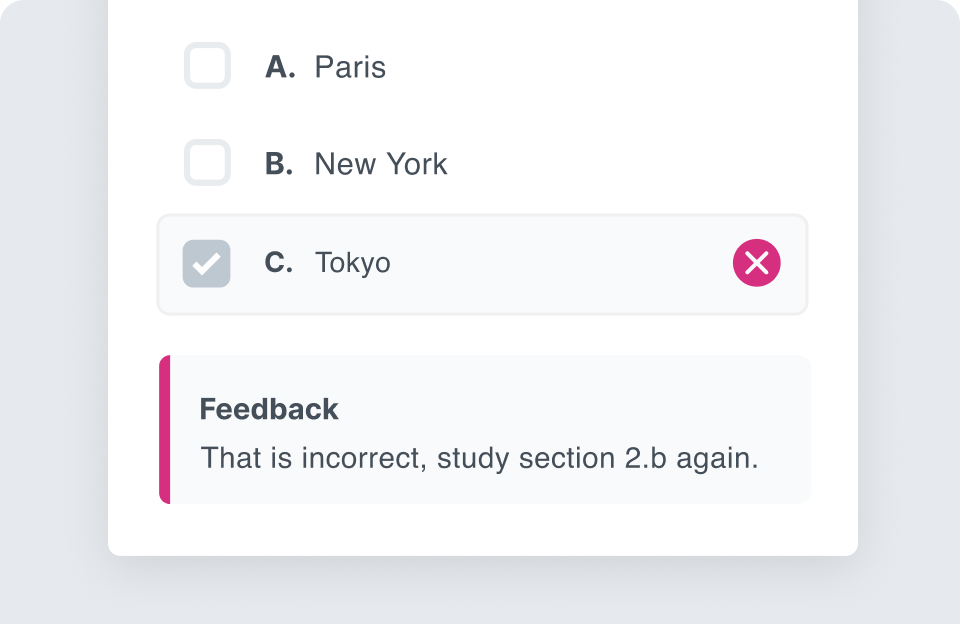Check the checkbox beside Paris
This screenshot has width=960, height=624.
click(207, 67)
